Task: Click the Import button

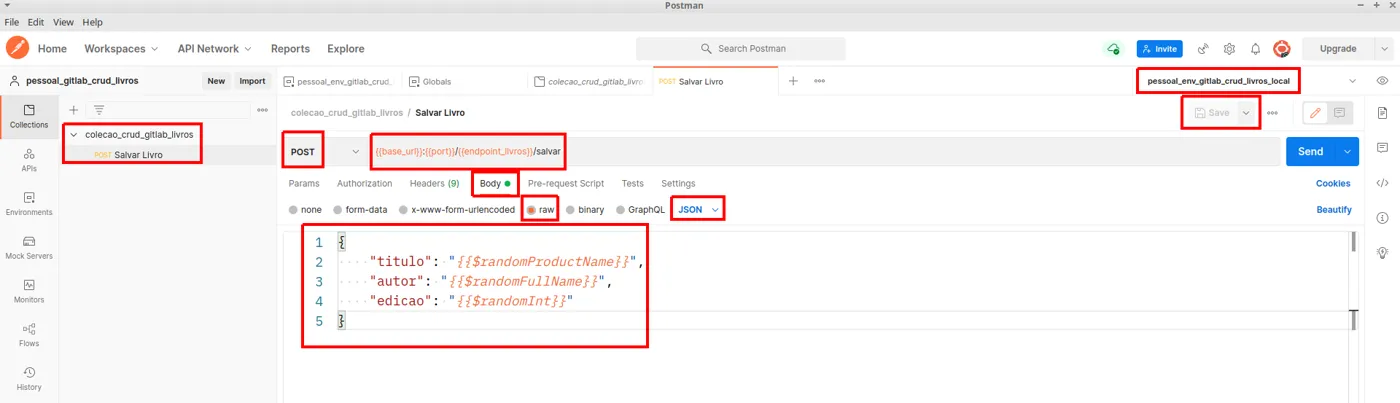Action: coord(252,81)
